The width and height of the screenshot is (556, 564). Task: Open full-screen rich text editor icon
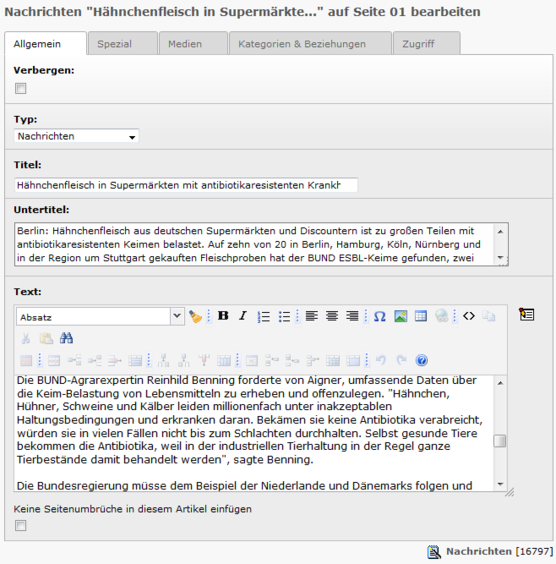point(527,314)
